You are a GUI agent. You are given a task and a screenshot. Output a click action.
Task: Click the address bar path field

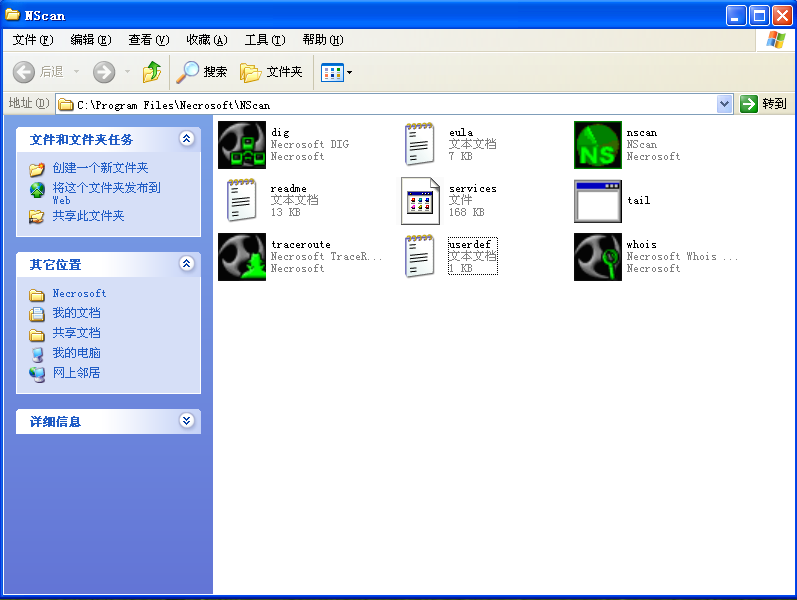click(386, 105)
